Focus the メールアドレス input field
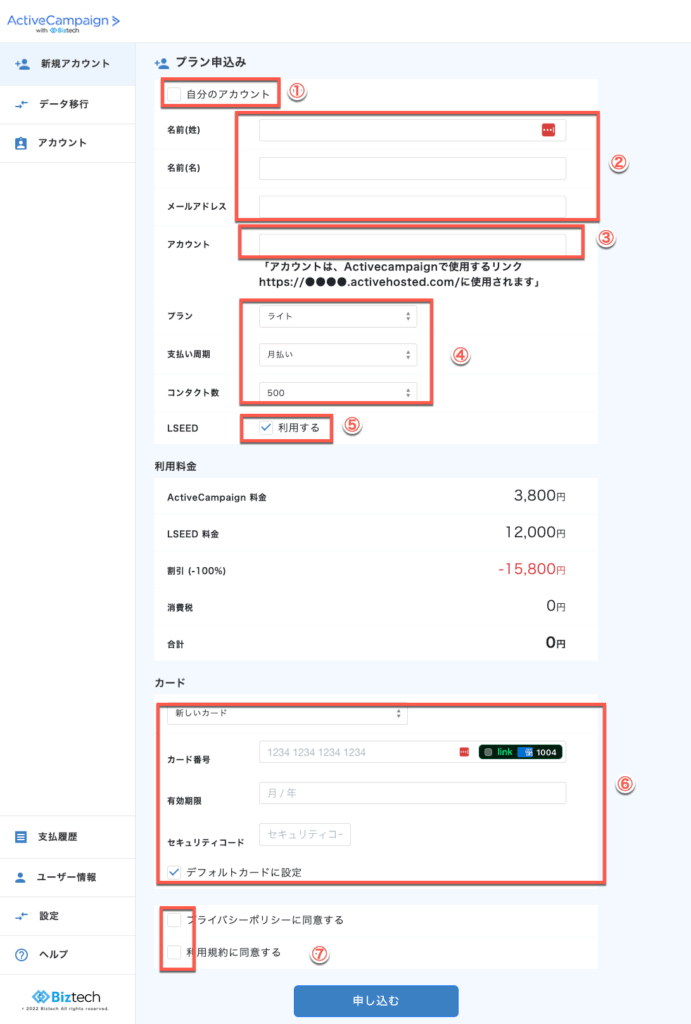Viewport: 691px width, 1024px height. coord(412,207)
